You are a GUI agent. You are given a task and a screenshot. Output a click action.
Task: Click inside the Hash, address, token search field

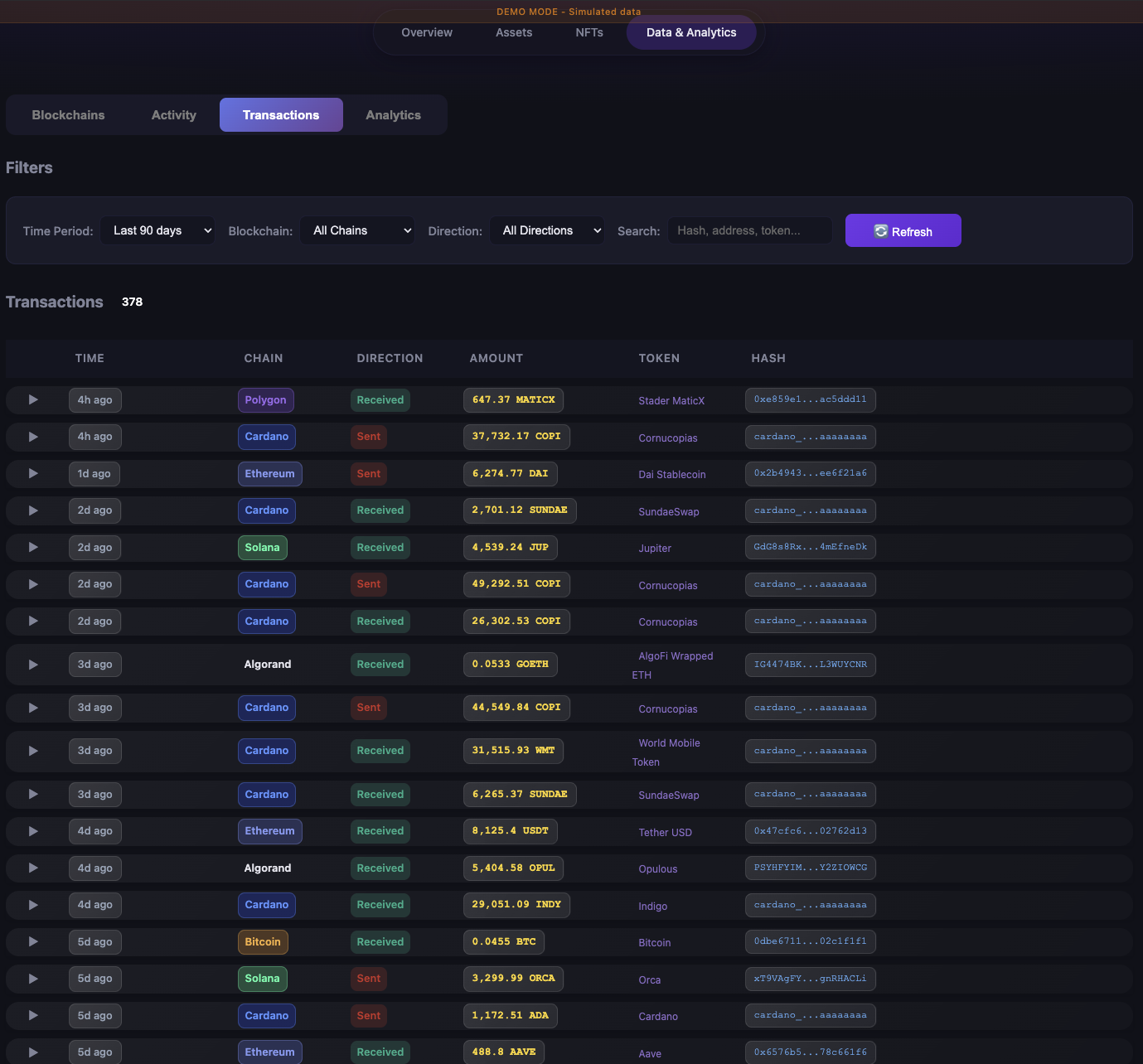click(x=748, y=230)
